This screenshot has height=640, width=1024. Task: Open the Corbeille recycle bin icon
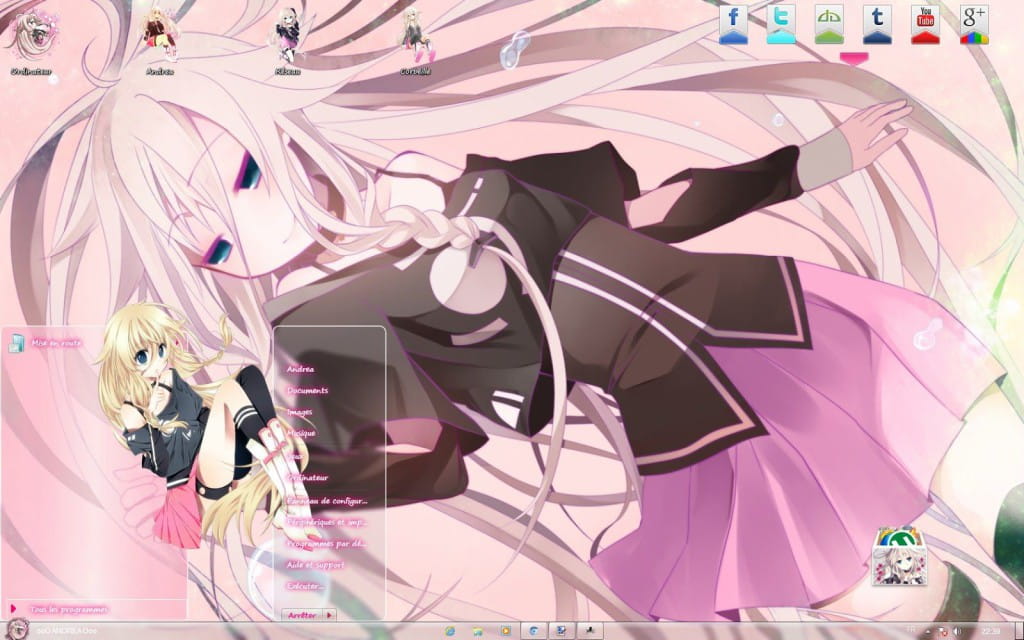(417, 35)
